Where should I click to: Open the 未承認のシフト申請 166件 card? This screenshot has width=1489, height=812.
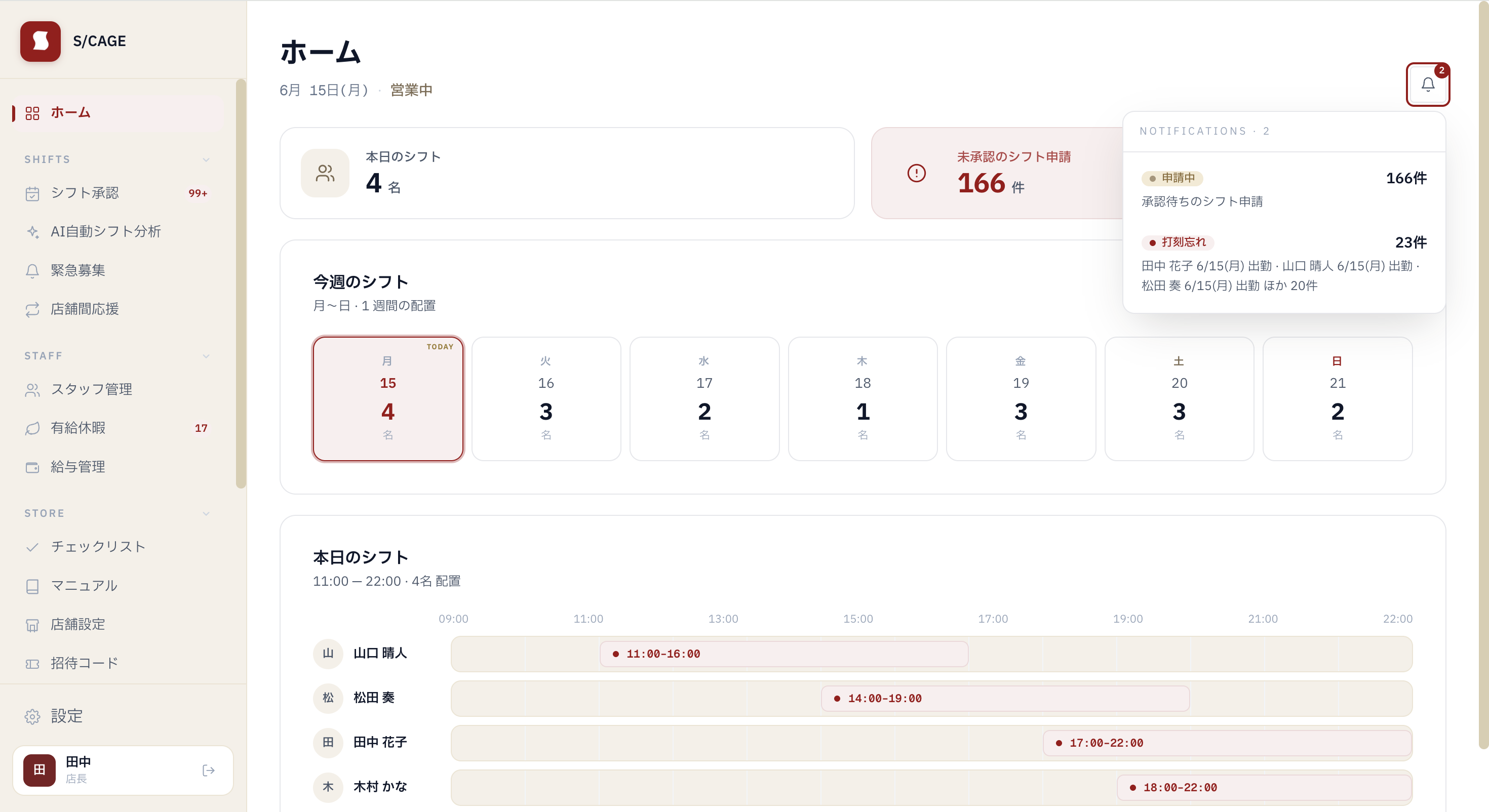pyautogui.click(x=997, y=173)
